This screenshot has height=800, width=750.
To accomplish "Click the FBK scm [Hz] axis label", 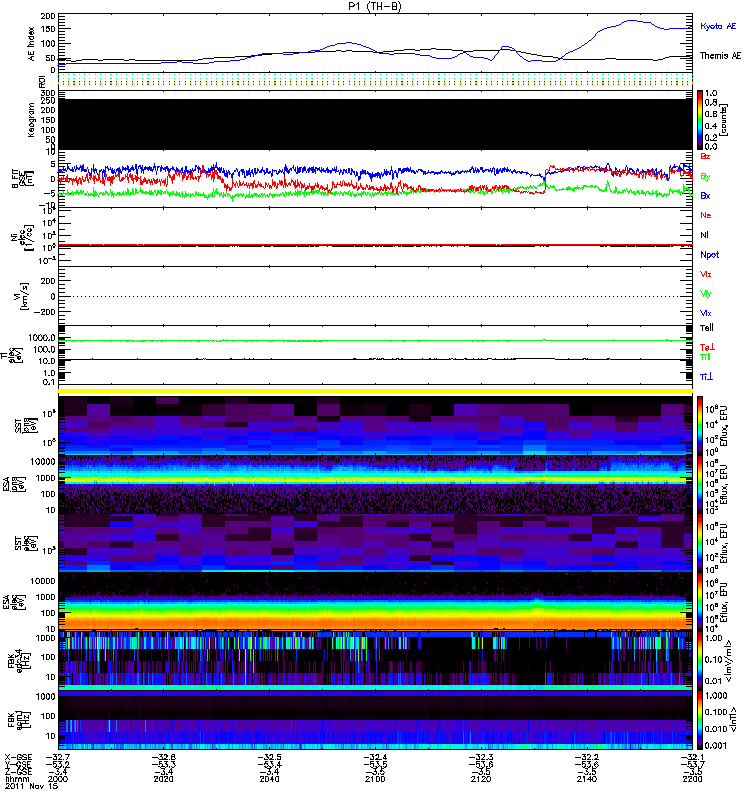I will click(18, 718).
